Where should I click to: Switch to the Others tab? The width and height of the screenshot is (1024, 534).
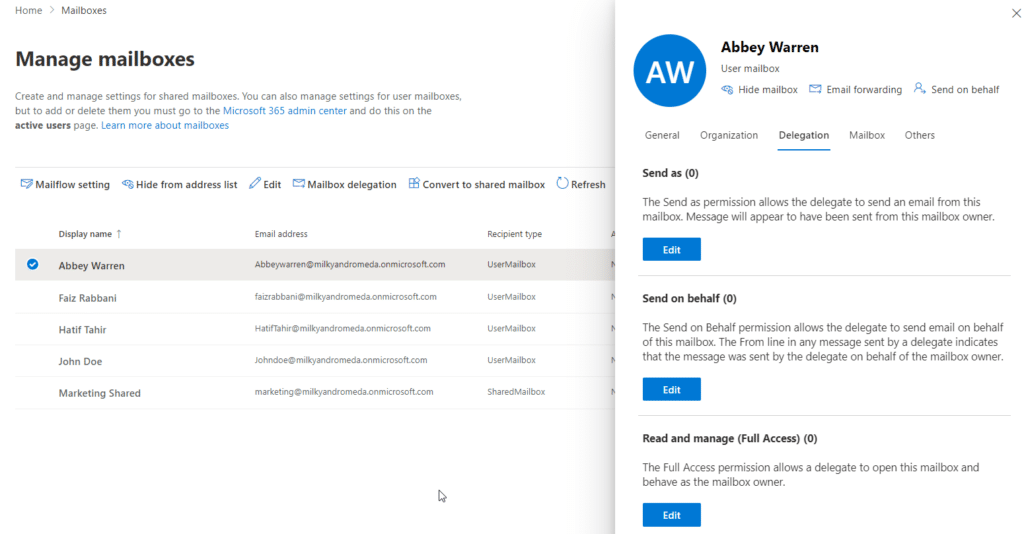click(x=920, y=135)
